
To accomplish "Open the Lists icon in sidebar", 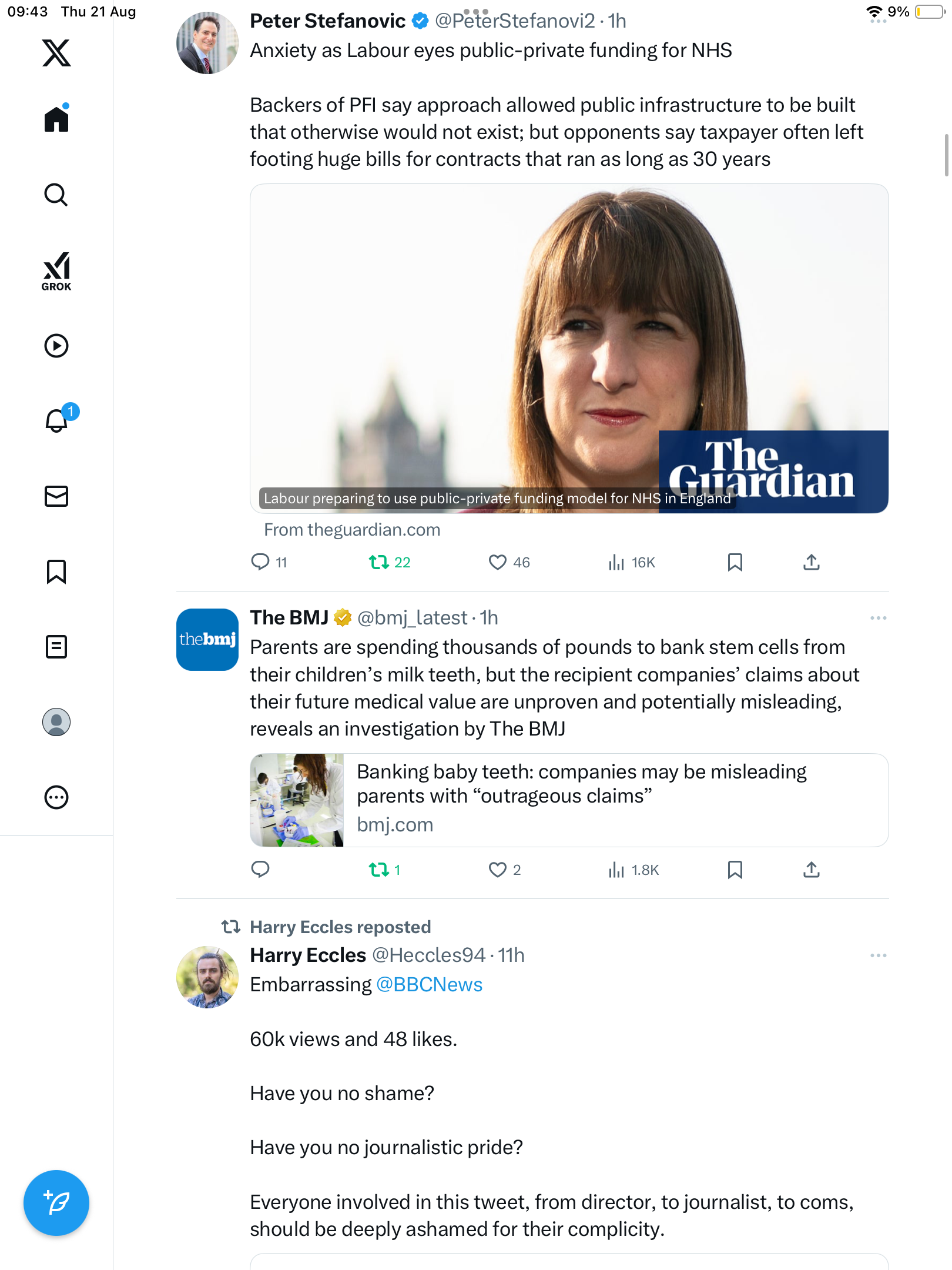I will 56,647.
